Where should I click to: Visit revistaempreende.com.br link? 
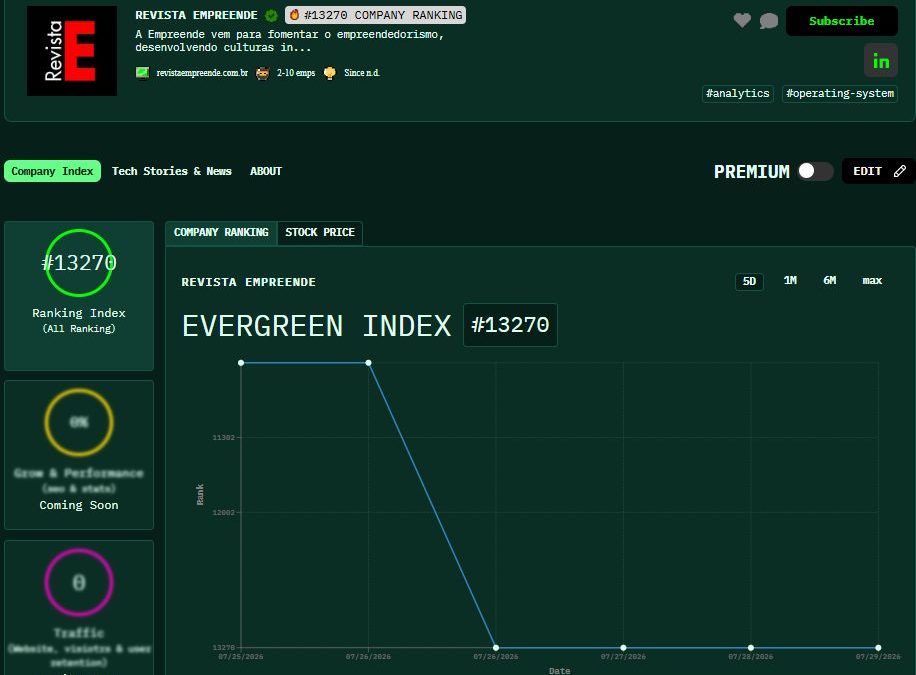202,73
